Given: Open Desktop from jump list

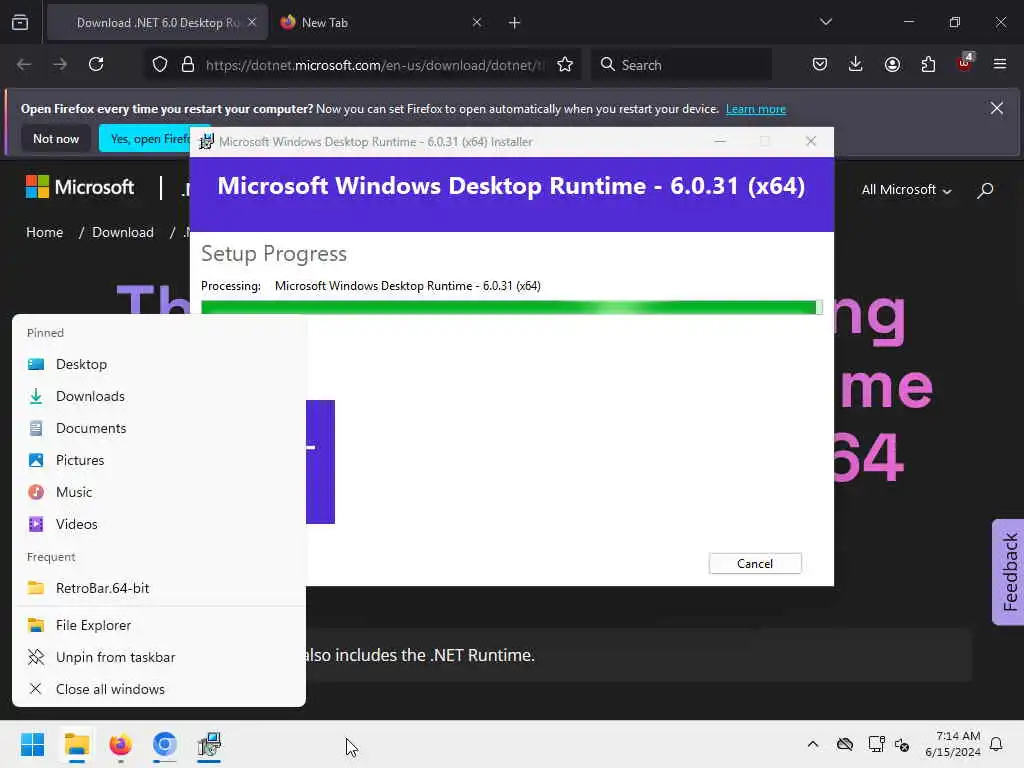Looking at the screenshot, I should coord(159,364).
